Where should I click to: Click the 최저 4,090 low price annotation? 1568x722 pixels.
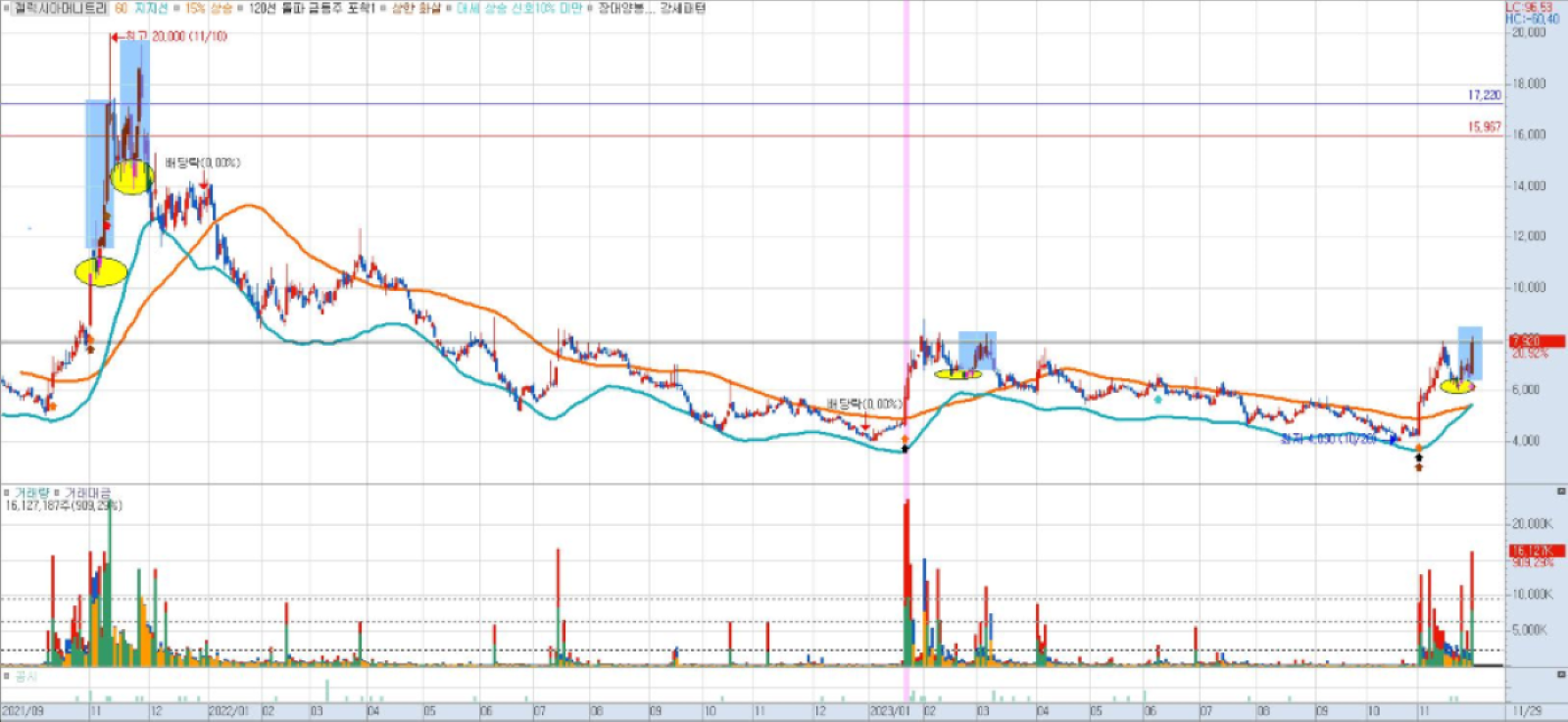point(1329,439)
